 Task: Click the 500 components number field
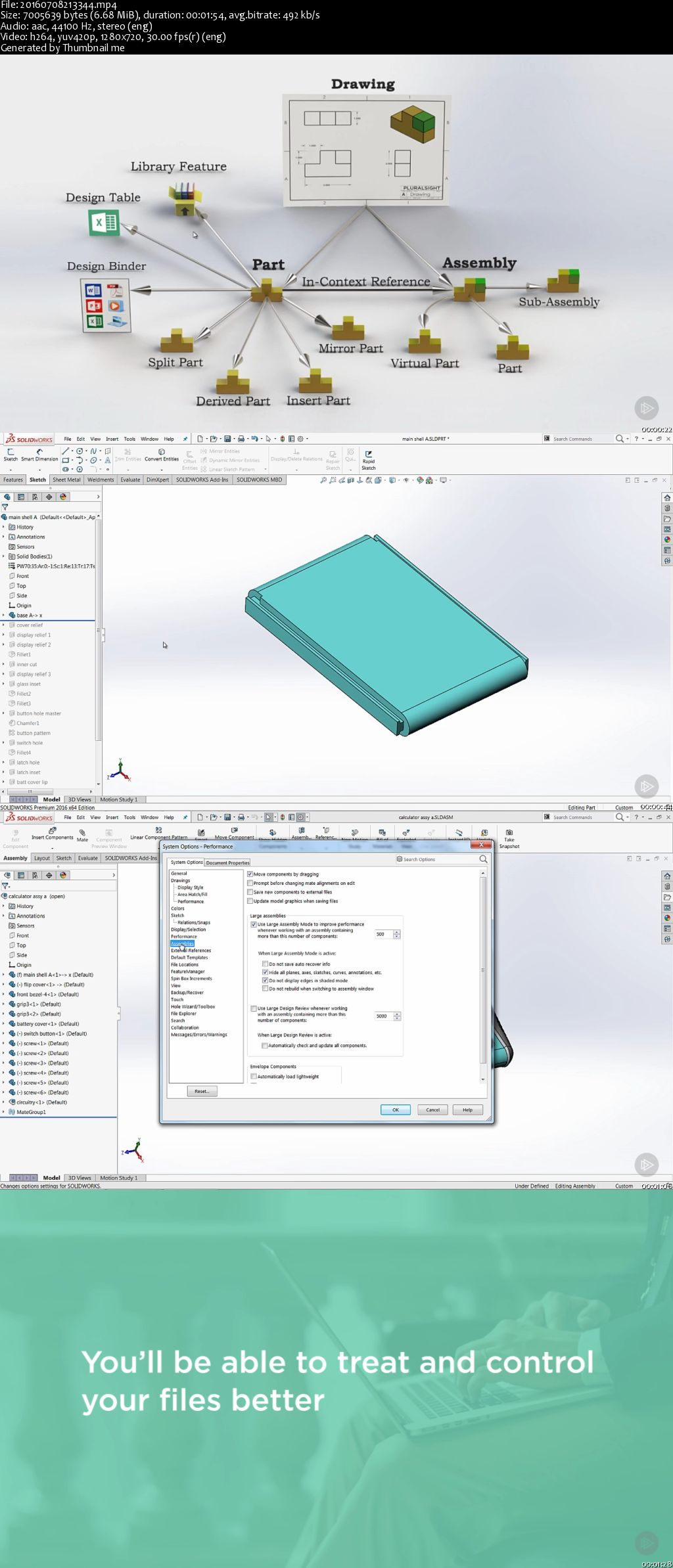coord(384,934)
